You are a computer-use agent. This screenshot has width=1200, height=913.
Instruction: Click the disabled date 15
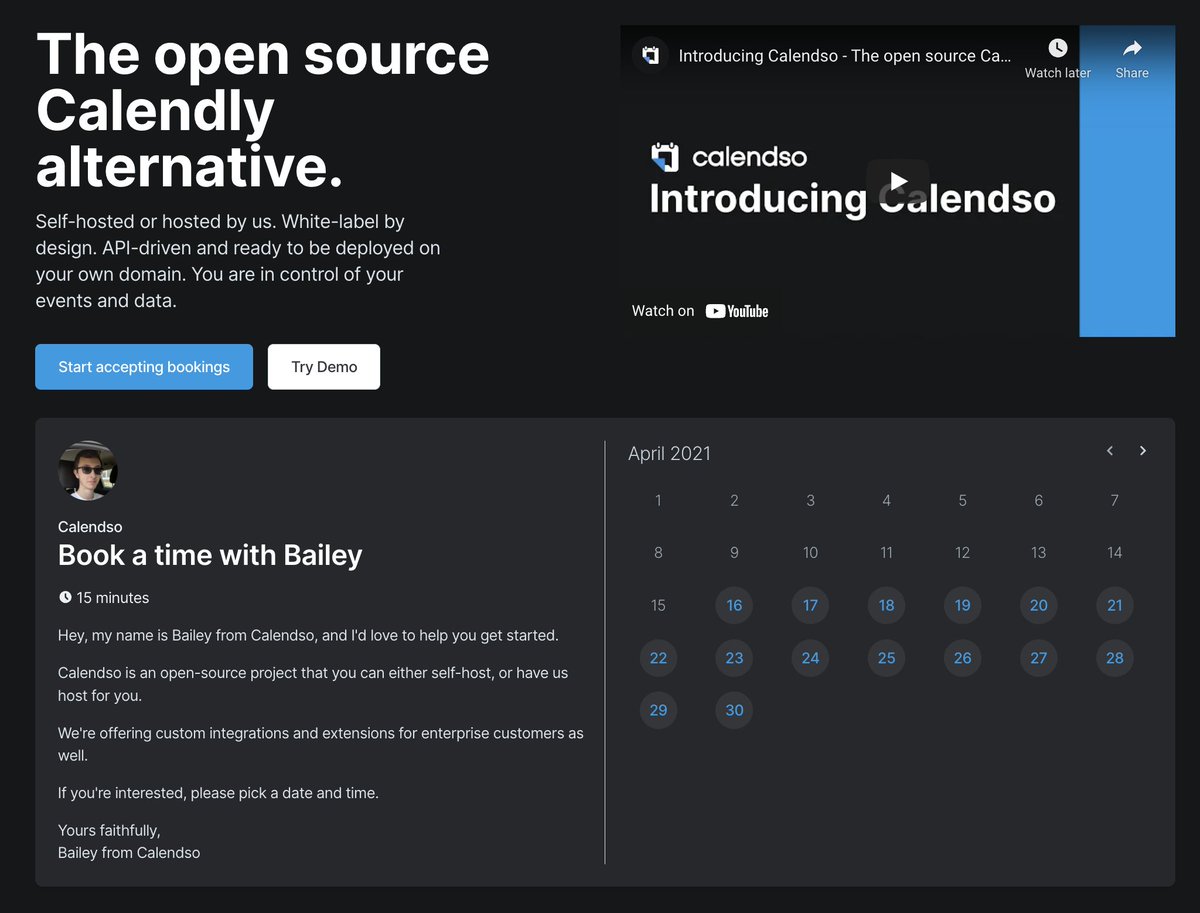coord(658,605)
